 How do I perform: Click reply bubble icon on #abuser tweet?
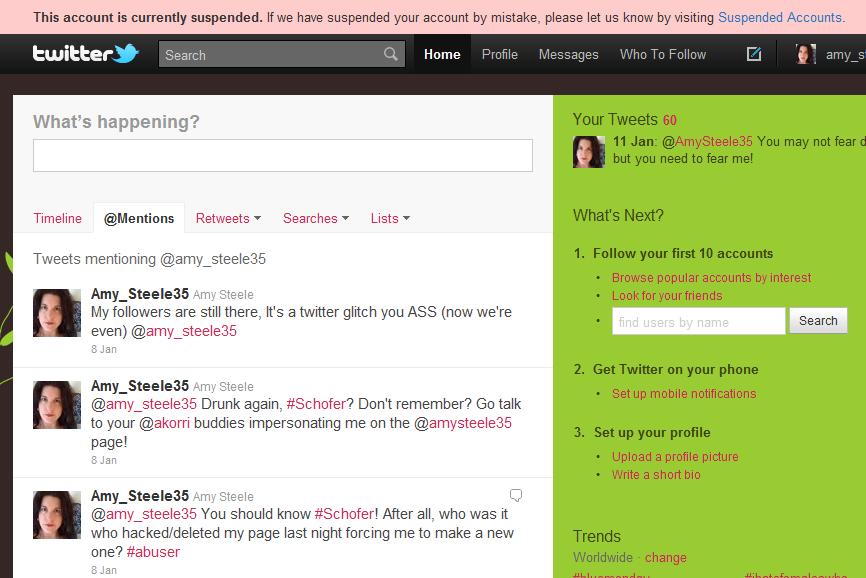(x=516, y=495)
